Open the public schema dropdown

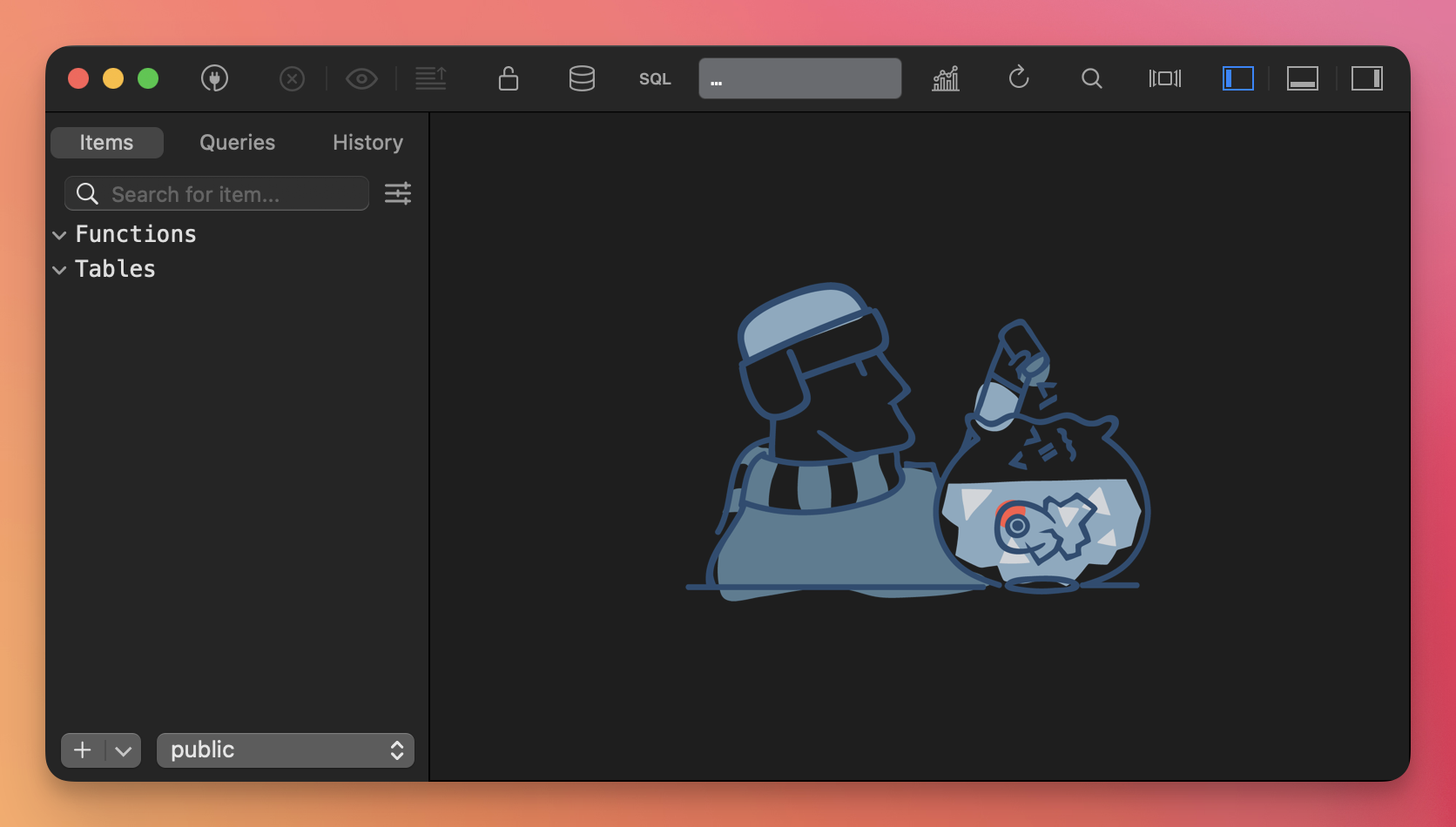tap(286, 750)
